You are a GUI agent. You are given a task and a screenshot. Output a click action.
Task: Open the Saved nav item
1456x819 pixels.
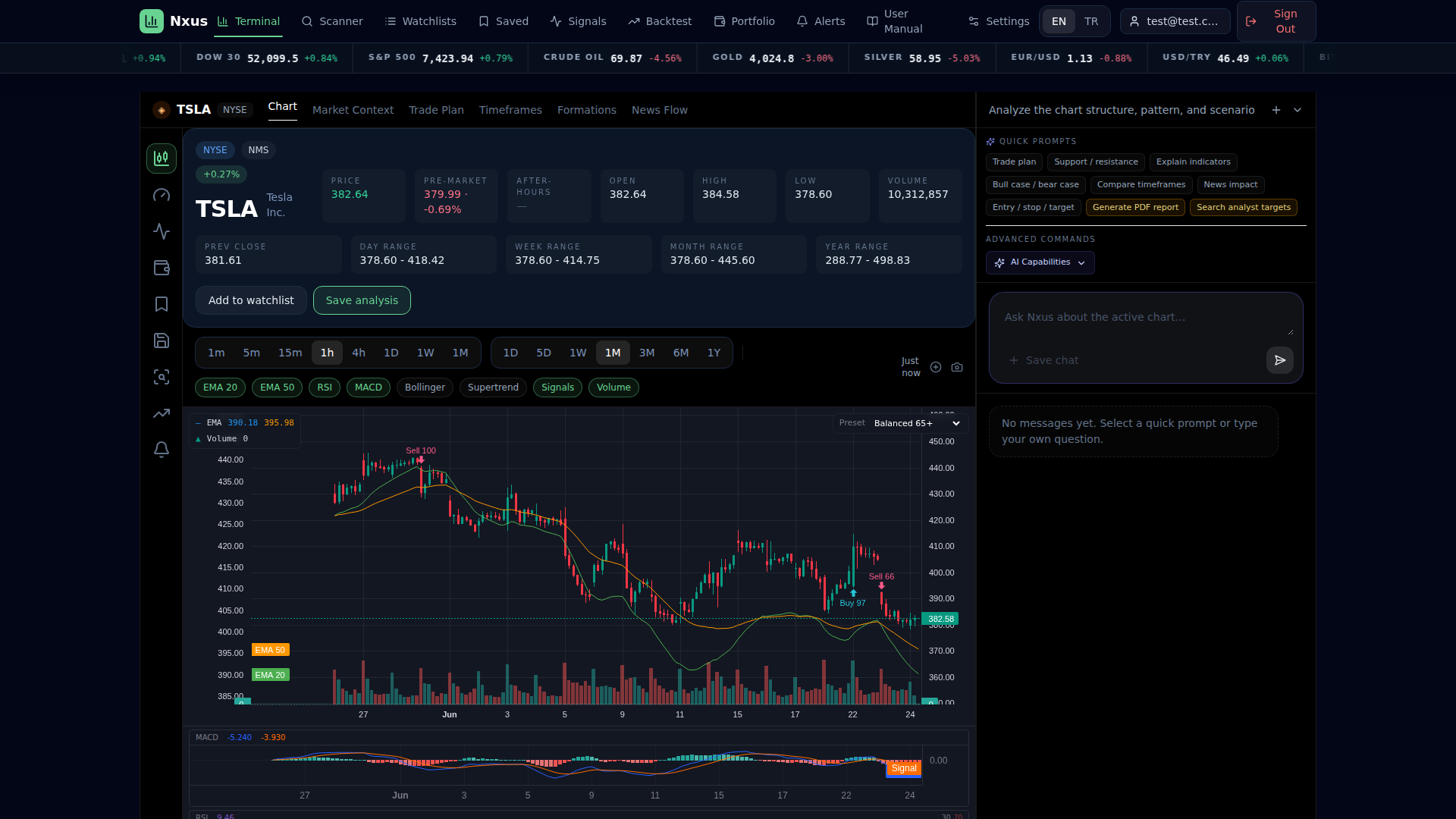[x=504, y=21]
